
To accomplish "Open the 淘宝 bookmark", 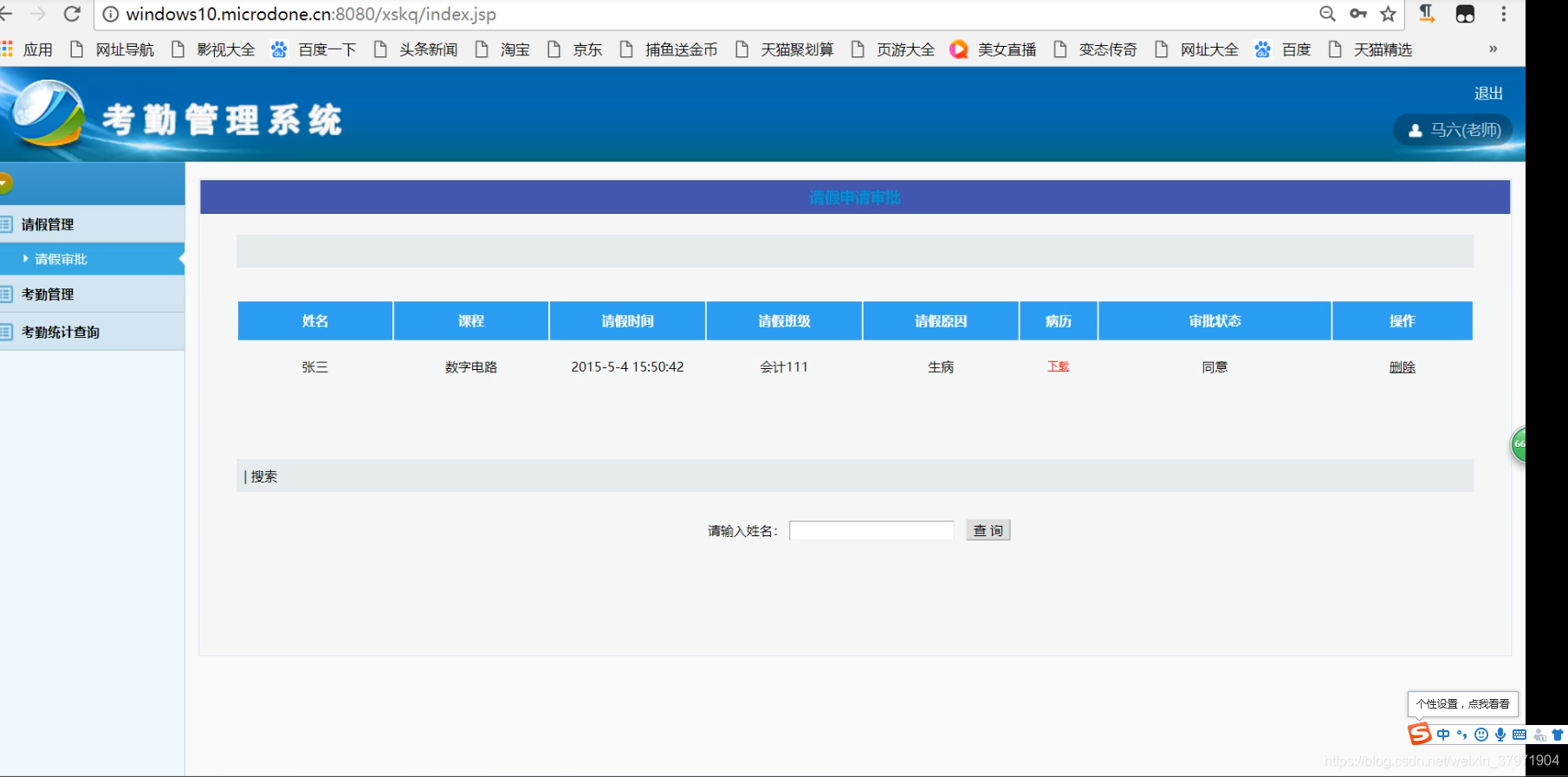I will coord(503,49).
